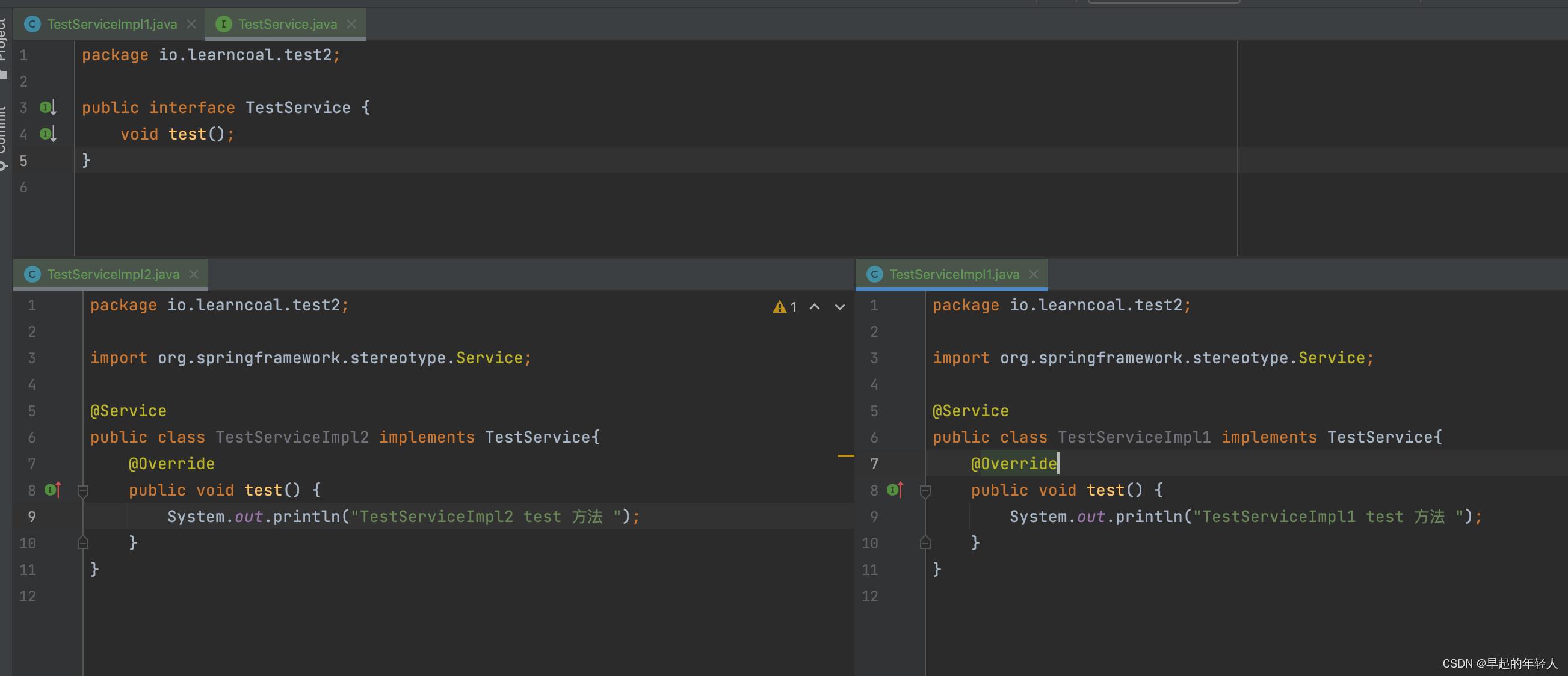Click line number 5 in the TestService.java gutter
Screen dimensions: 1568x676
point(23,161)
